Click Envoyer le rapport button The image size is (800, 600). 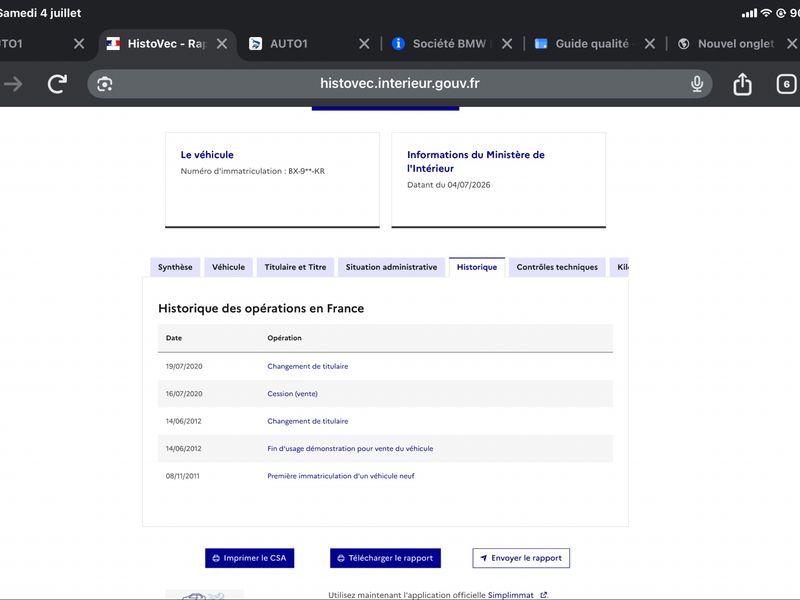pos(521,558)
